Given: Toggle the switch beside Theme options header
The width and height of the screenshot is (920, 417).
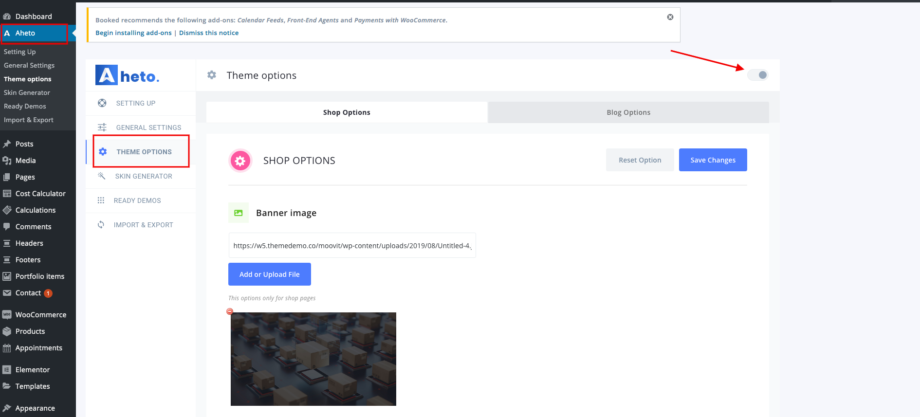Looking at the screenshot, I should click(x=757, y=75).
